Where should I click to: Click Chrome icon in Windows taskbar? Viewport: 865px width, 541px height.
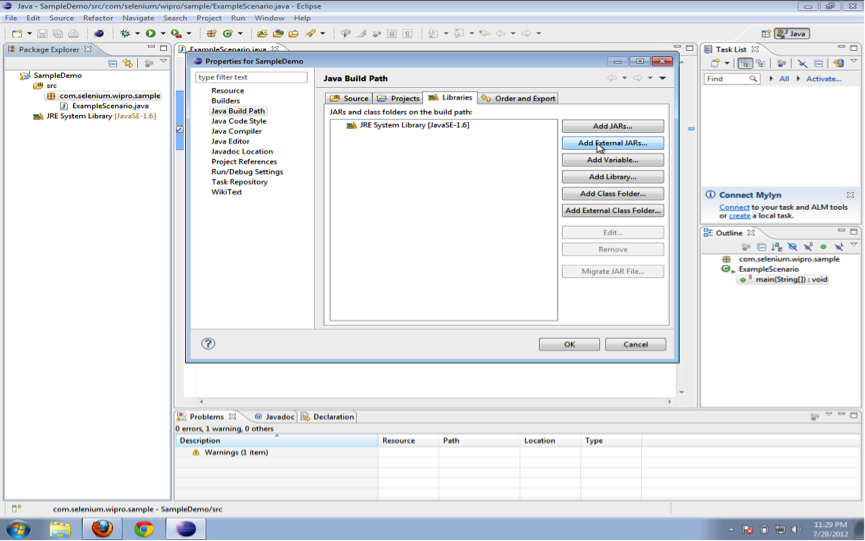[144, 529]
